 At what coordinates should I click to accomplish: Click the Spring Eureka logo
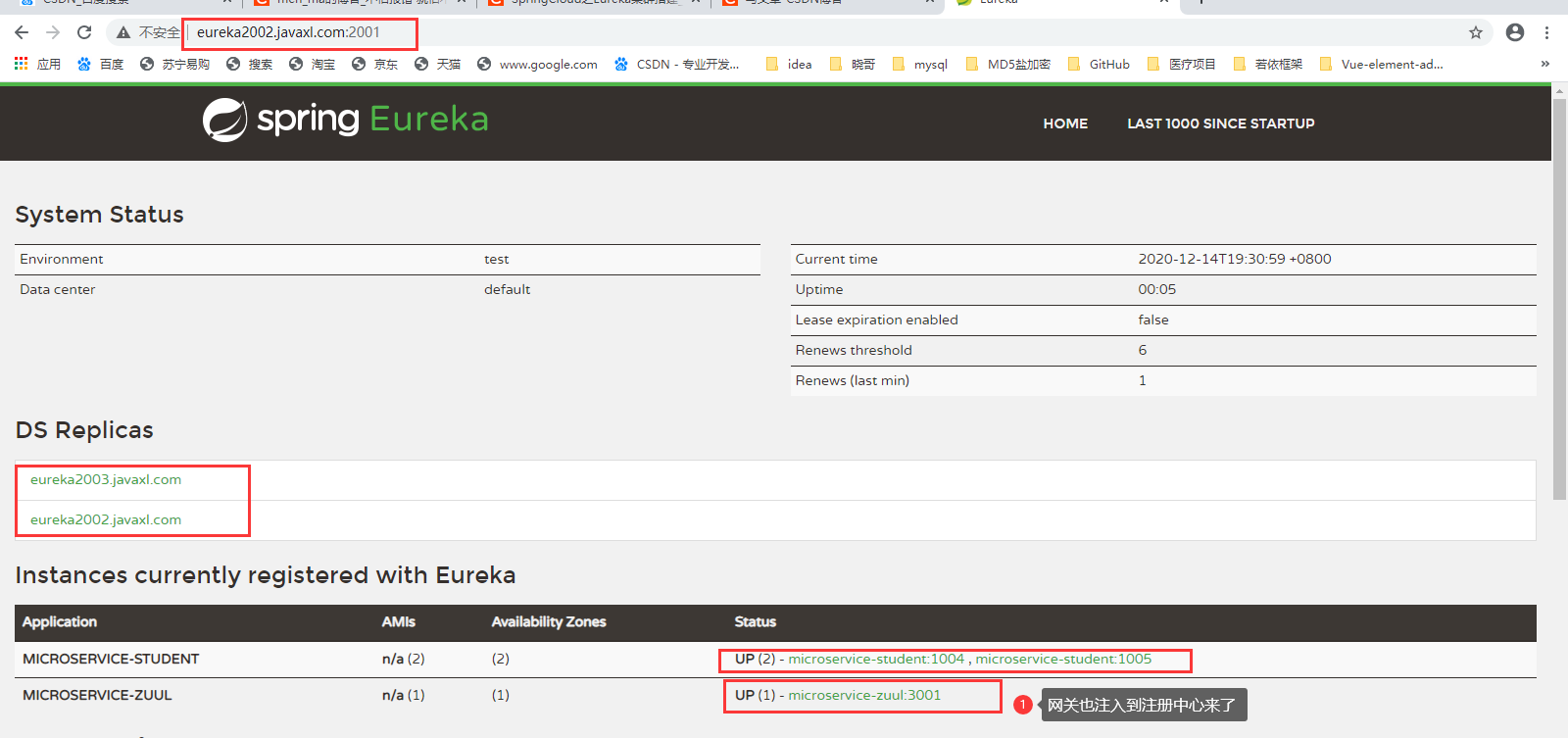click(x=345, y=120)
